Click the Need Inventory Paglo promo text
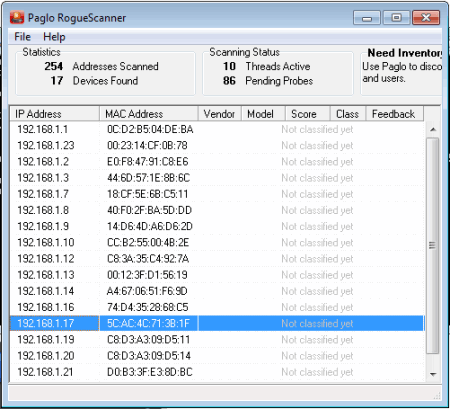Image resolution: width=450 pixels, height=409 pixels. click(402, 66)
